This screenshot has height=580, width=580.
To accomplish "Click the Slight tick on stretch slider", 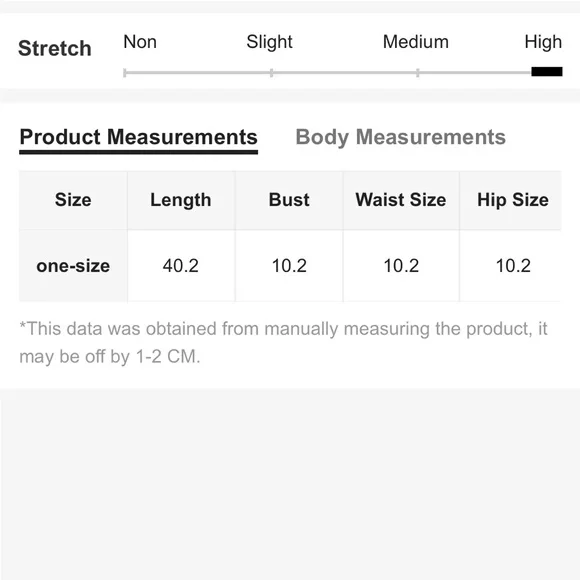I will (272, 72).
